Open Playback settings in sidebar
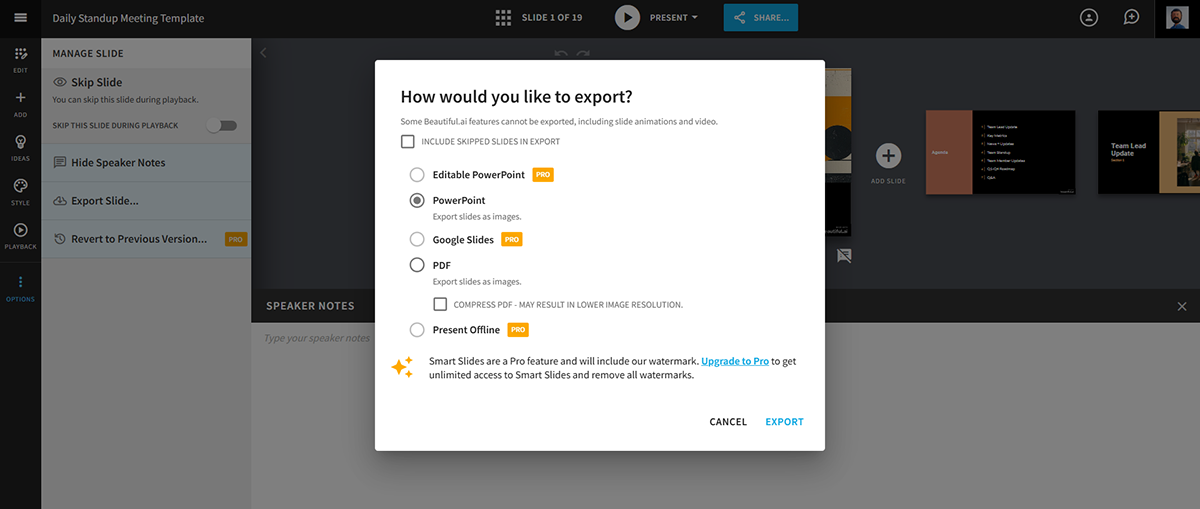Viewport: 1200px width, 509px height. (20, 235)
